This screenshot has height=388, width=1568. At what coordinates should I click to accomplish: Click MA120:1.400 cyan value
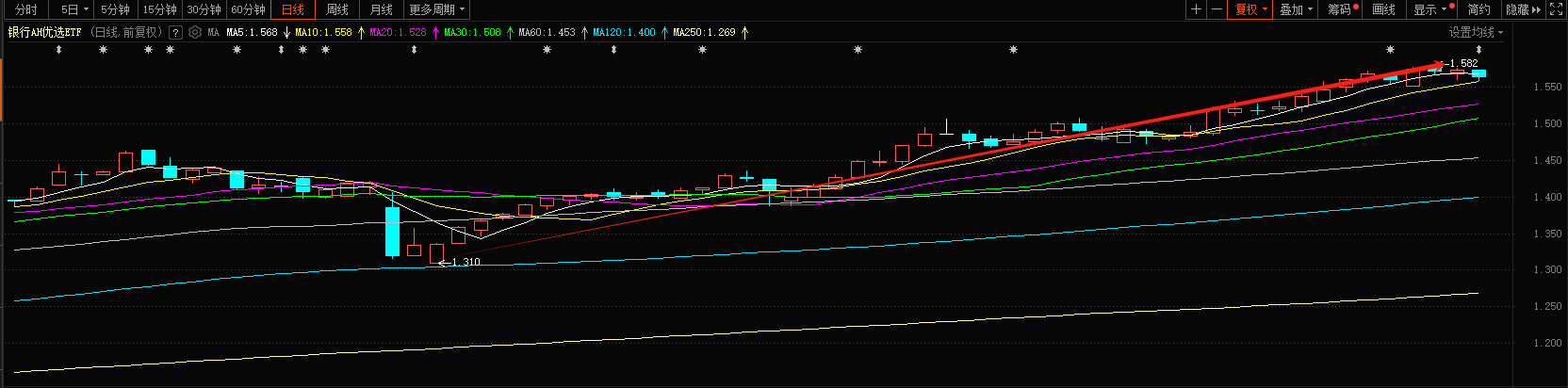(624, 32)
